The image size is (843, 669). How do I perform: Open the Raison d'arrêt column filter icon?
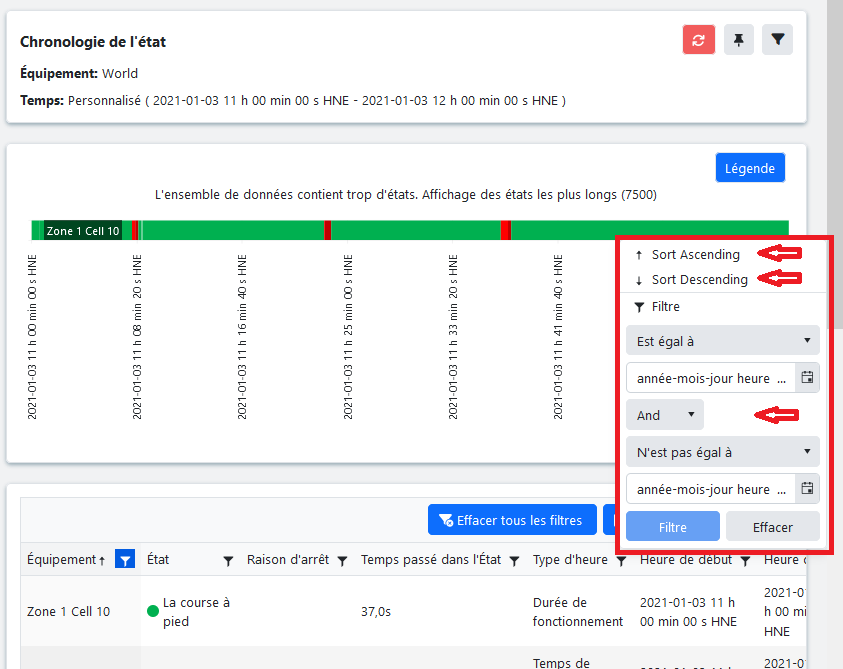[342, 561]
